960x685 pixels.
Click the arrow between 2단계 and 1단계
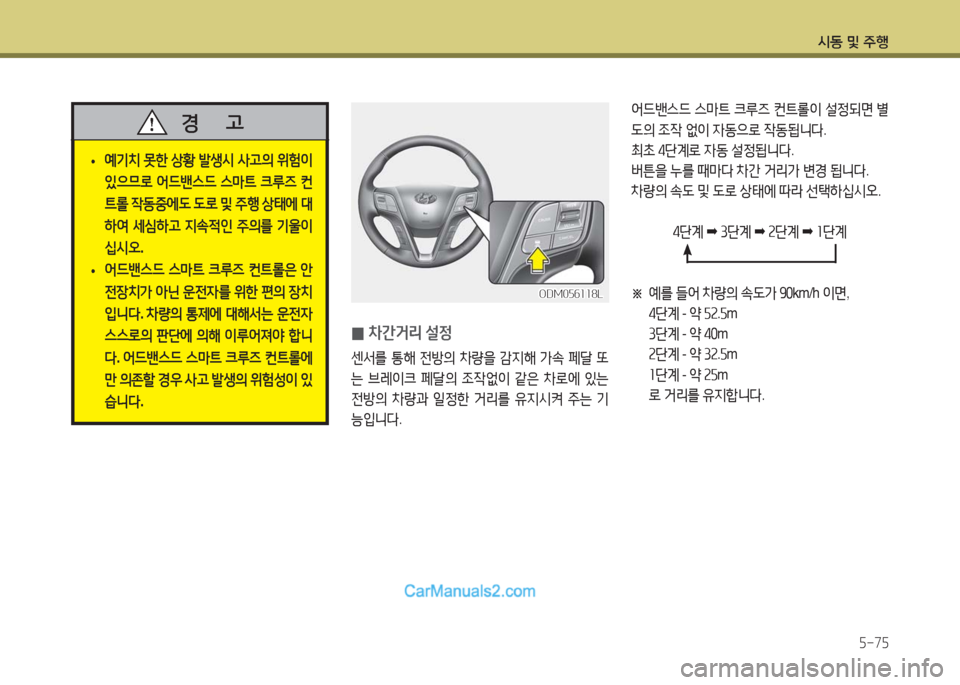pos(808,232)
